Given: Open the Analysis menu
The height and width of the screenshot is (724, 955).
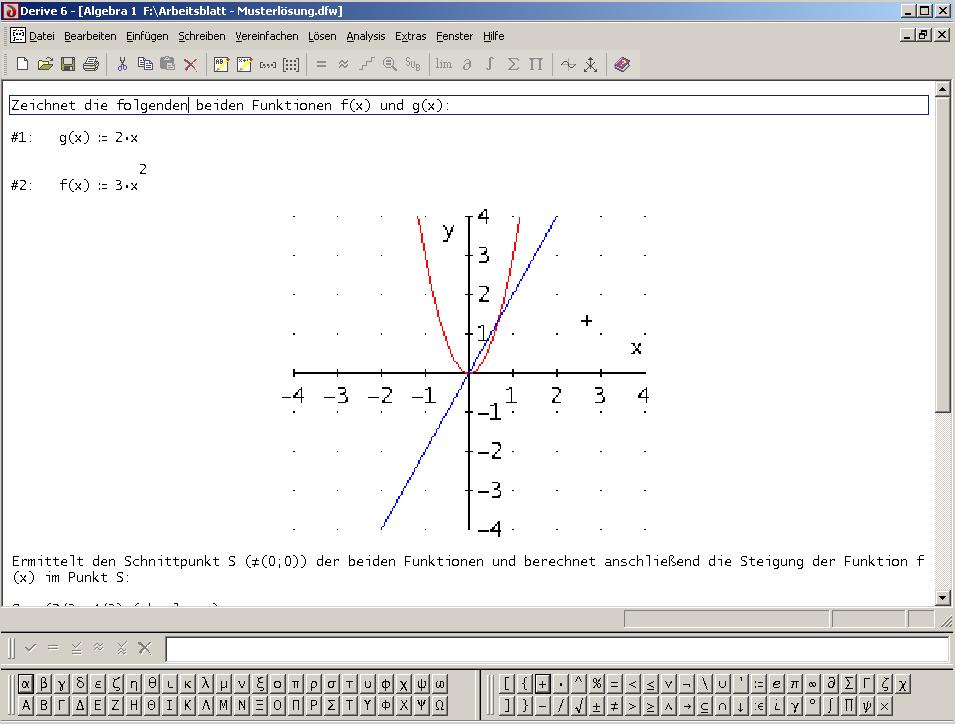Looking at the screenshot, I should pyautogui.click(x=365, y=36).
